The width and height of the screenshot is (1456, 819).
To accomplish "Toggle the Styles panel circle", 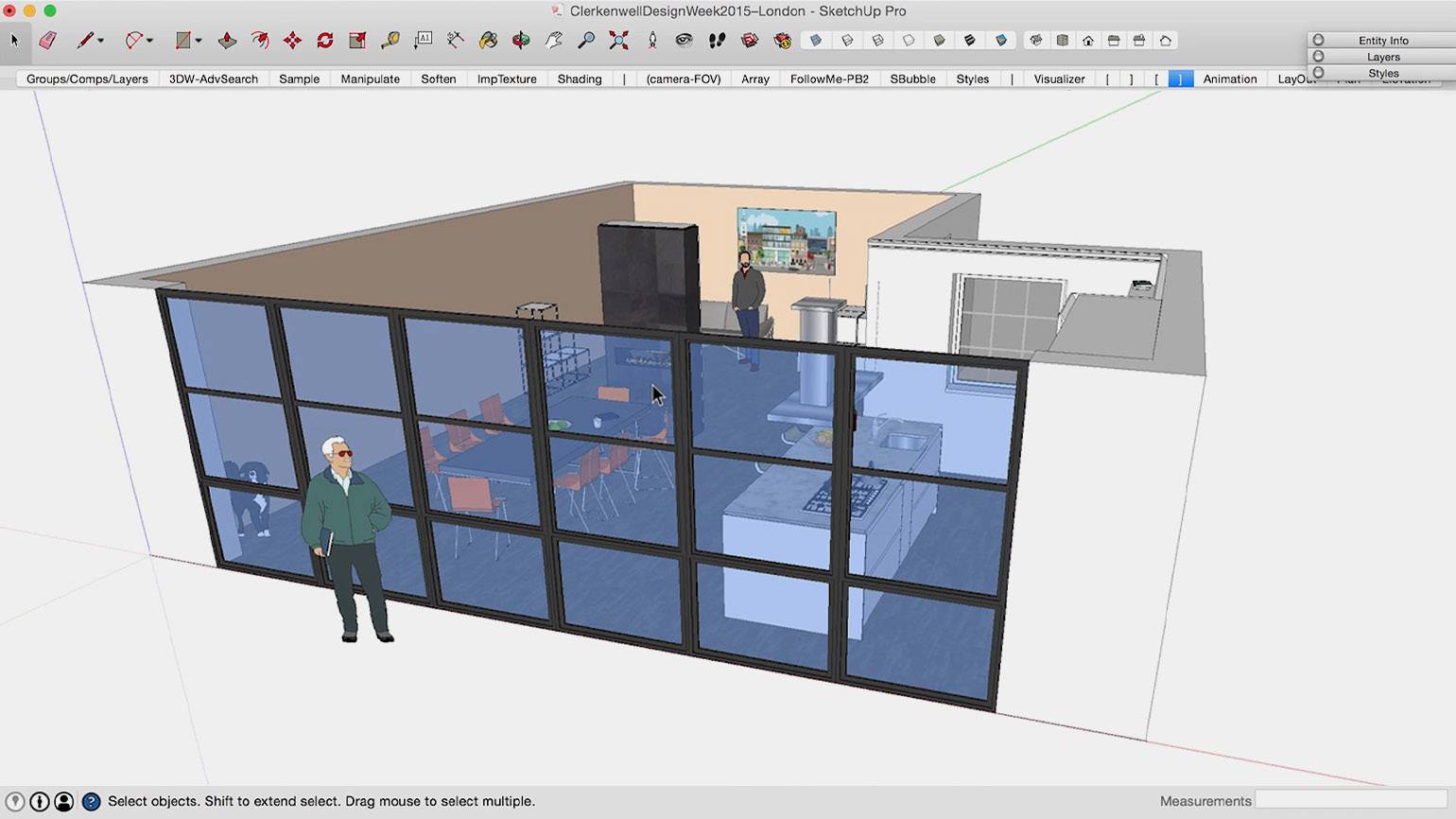I will pos(1318,73).
